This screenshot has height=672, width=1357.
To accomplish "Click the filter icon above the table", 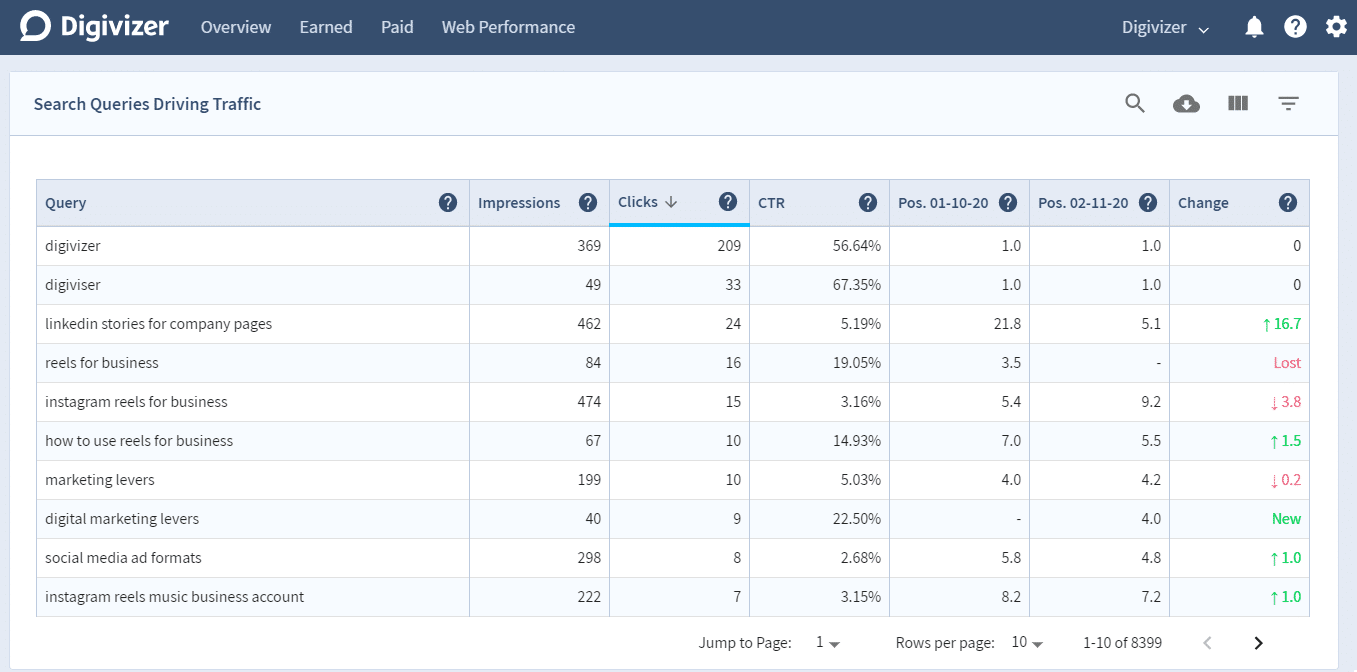I will click(1288, 103).
